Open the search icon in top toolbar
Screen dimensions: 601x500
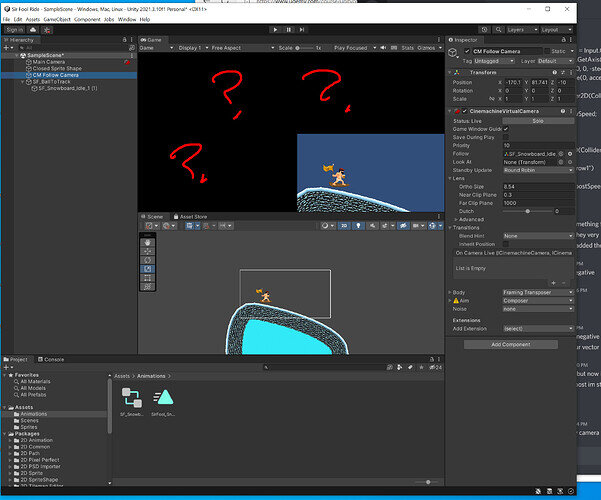(498, 30)
